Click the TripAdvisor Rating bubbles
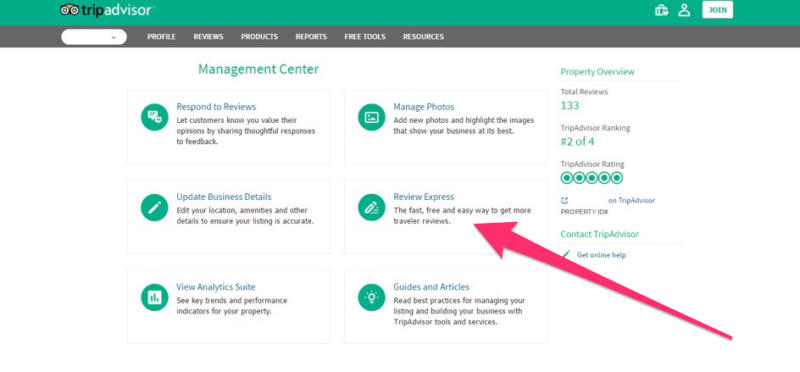 point(592,178)
